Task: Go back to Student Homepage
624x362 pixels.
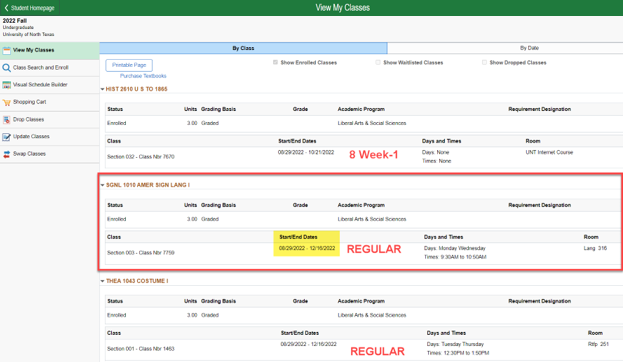Action: coord(29,8)
